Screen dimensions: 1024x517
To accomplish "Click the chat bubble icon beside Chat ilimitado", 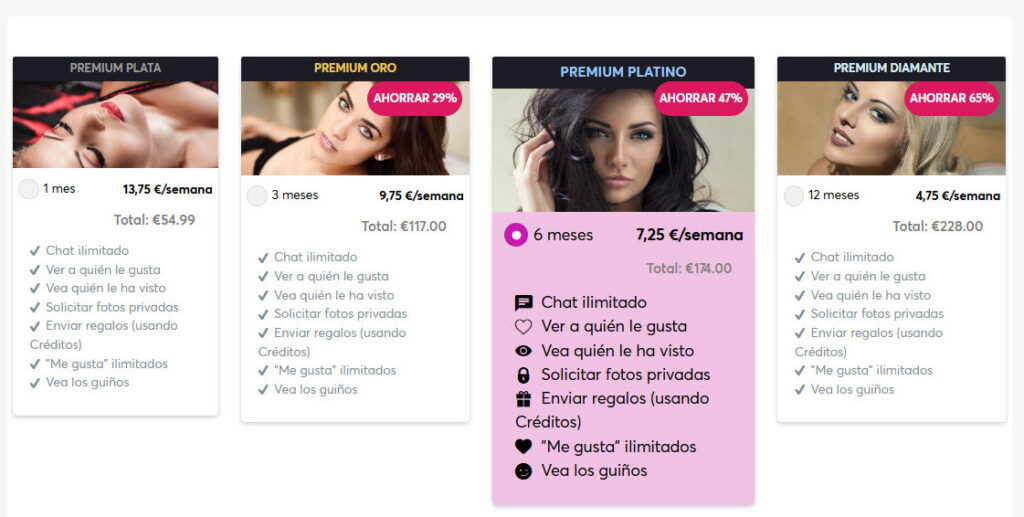I will [x=524, y=303].
